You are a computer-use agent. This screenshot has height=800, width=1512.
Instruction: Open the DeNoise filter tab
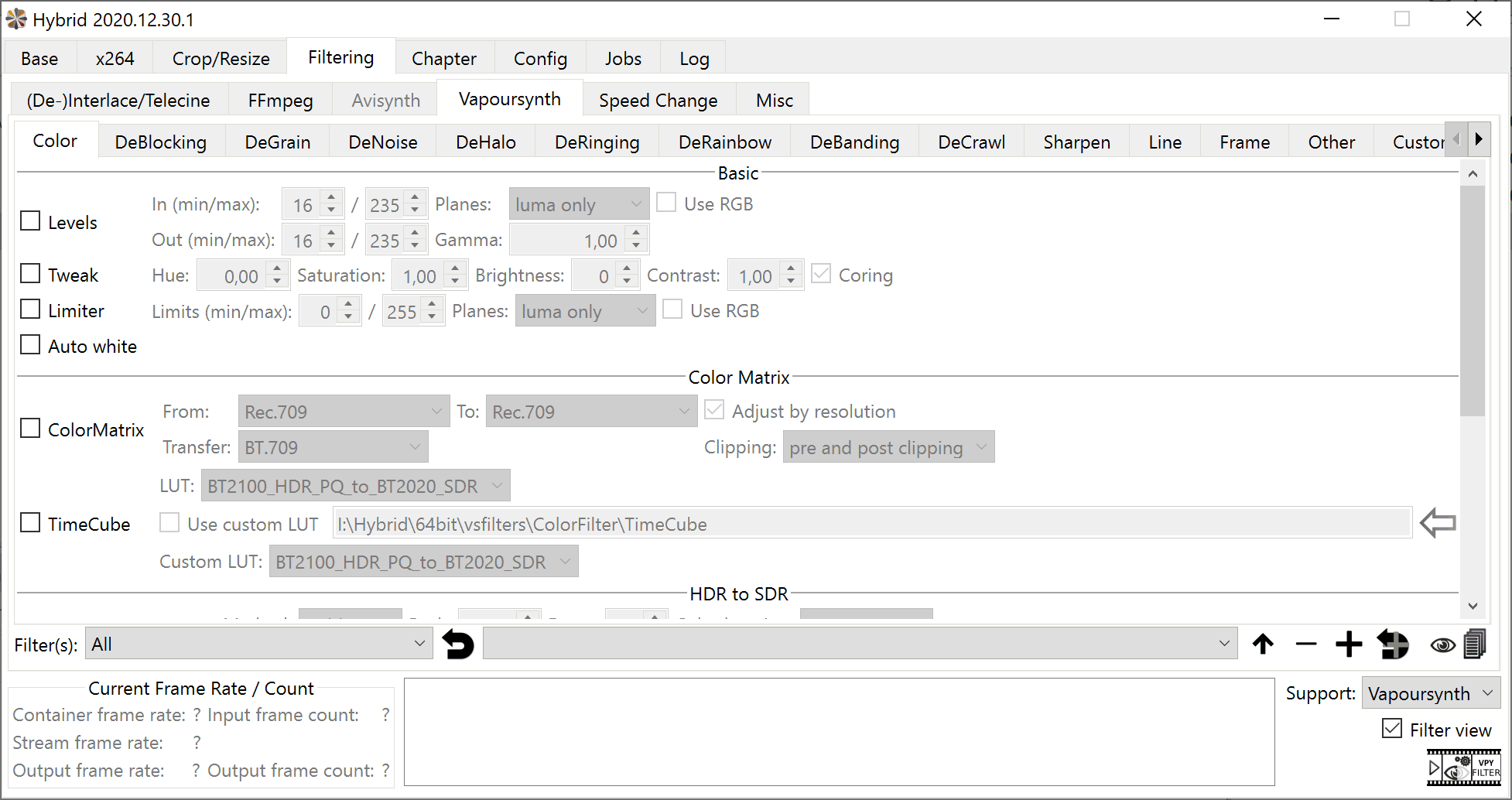click(x=382, y=142)
